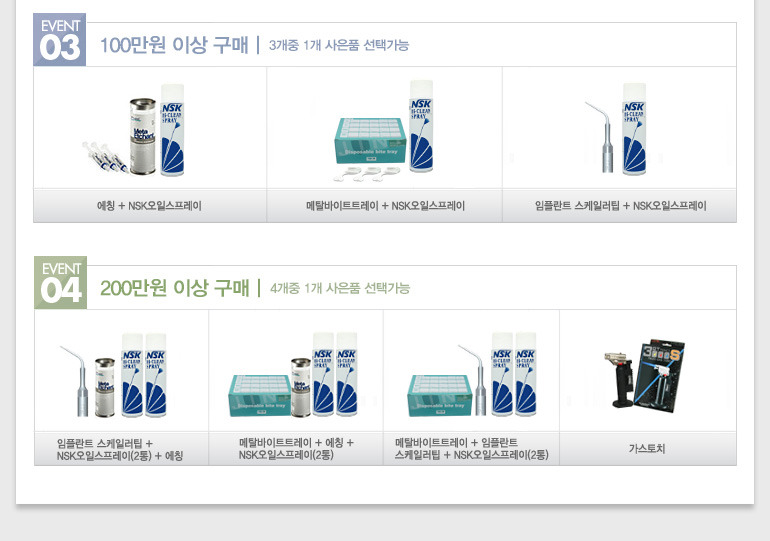
Task: Select the implant scaler tip image in Event 03
Action: tap(617, 129)
